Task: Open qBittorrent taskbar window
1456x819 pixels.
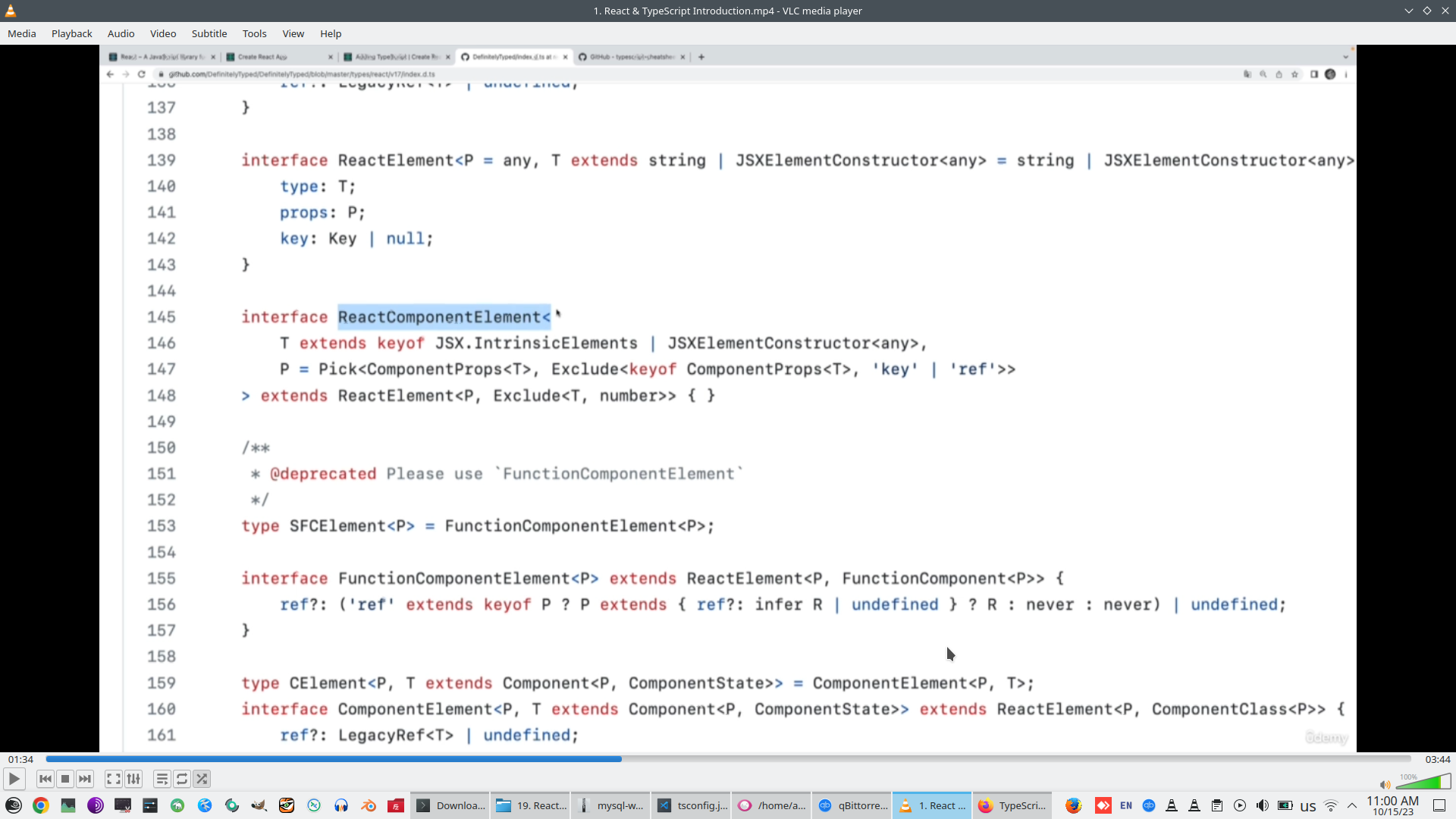Action: point(852,805)
